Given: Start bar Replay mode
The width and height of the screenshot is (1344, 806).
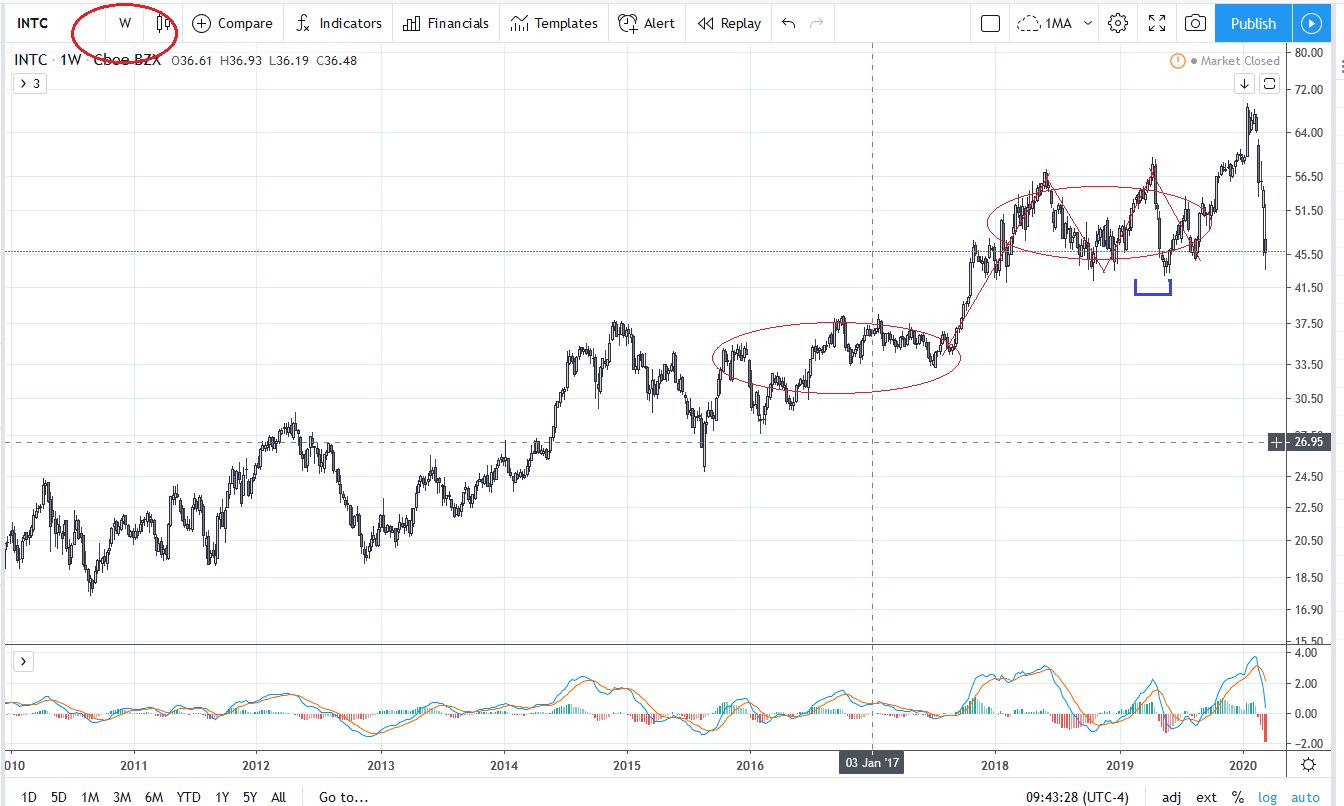Looking at the screenshot, I should 729,23.
